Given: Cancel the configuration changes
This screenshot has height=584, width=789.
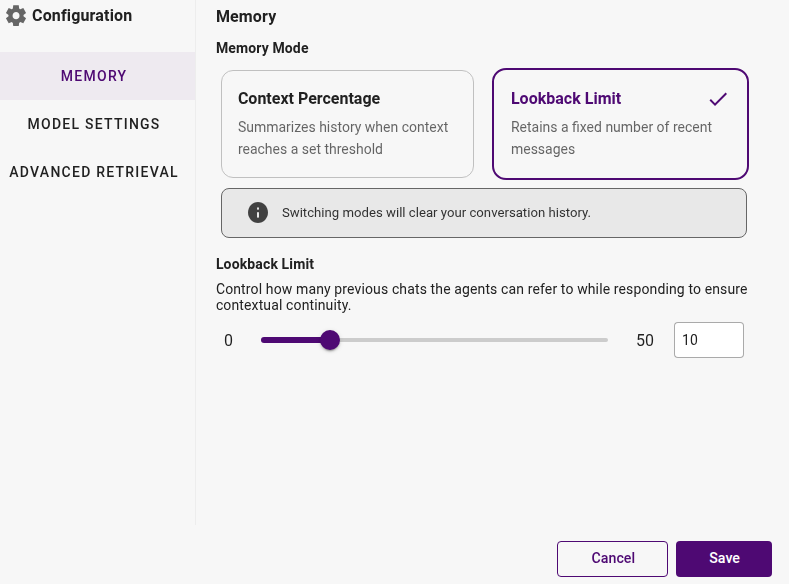Looking at the screenshot, I should [x=612, y=558].
